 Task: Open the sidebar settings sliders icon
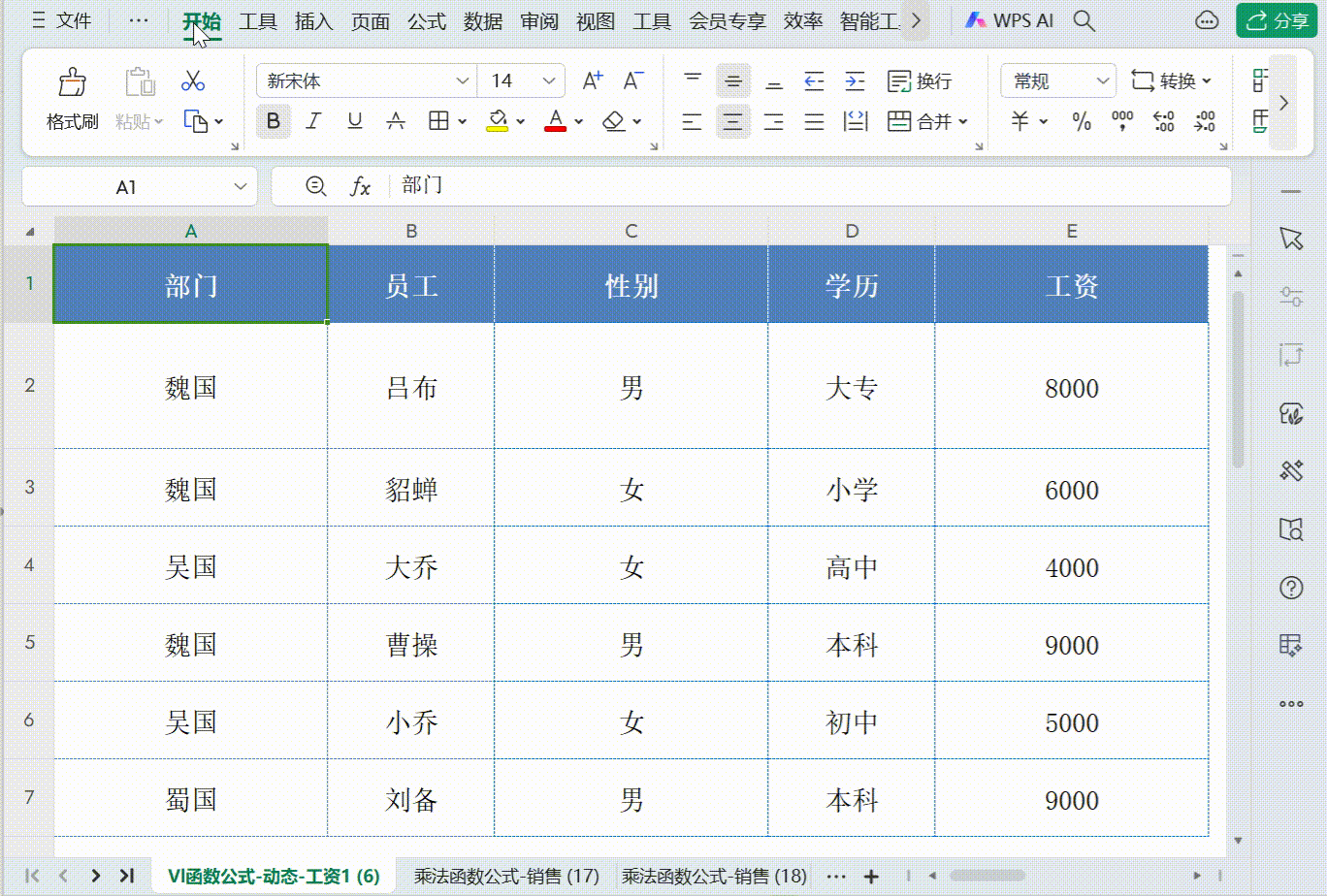[1291, 297]
